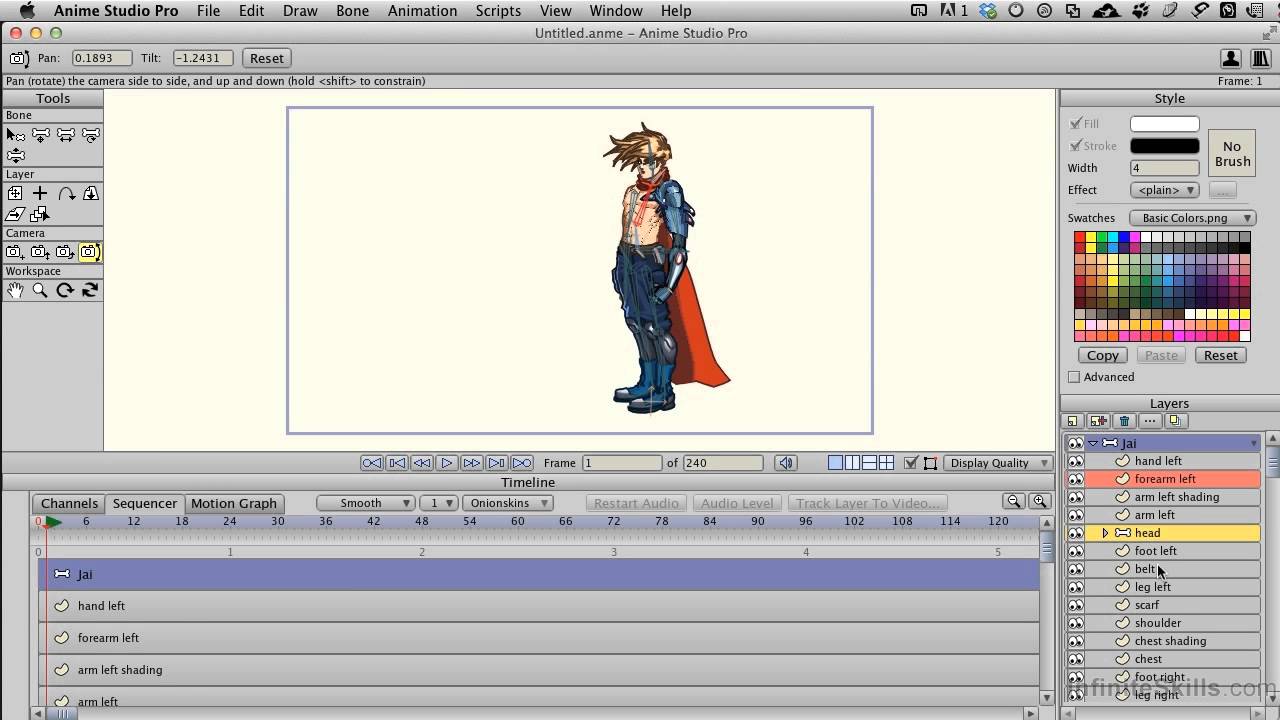Viewport: 1280px width, 720px height.
Task: Hide the scarf layer
Action: 1075,605
